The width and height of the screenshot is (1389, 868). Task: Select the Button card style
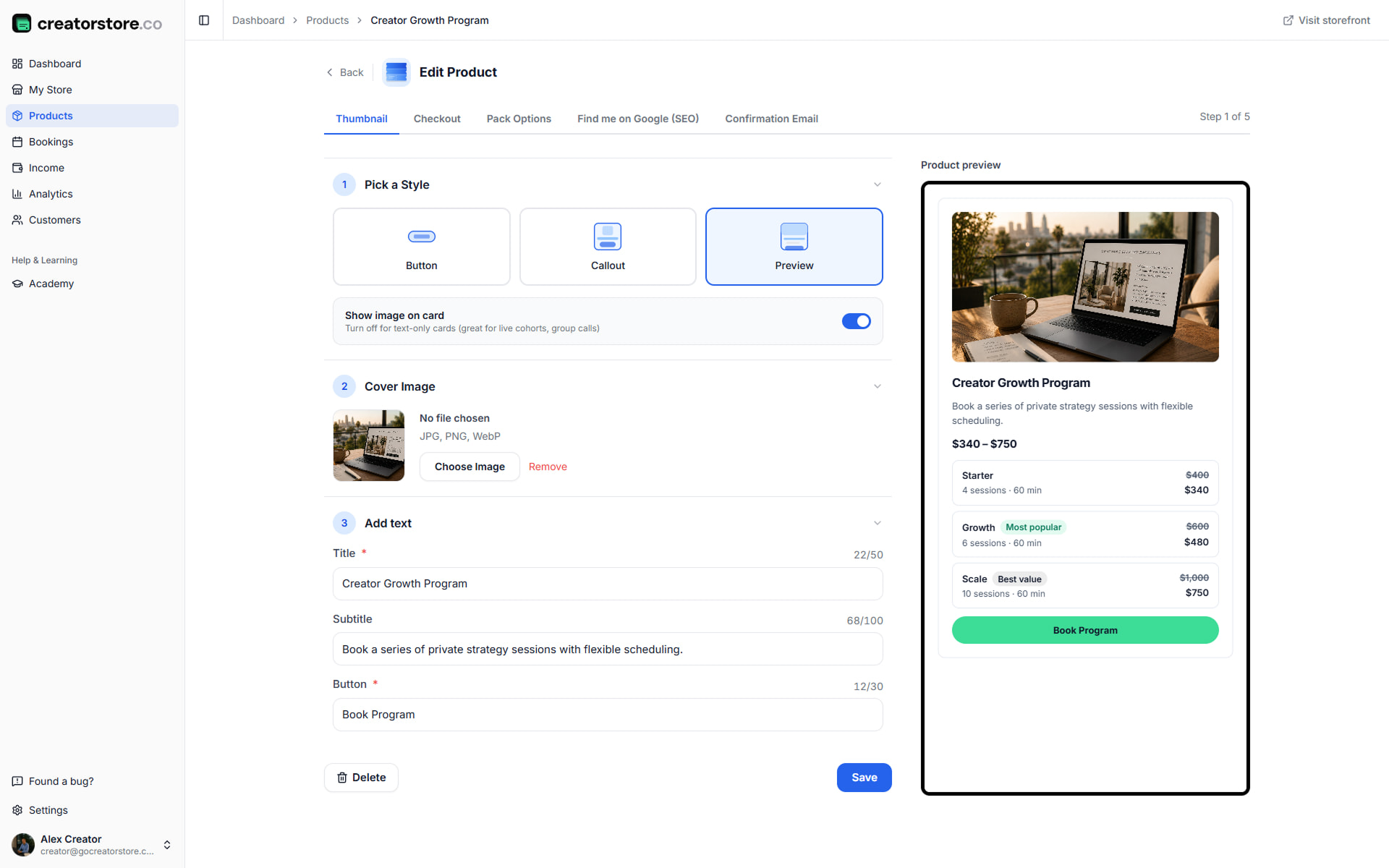tap(422, 247)
